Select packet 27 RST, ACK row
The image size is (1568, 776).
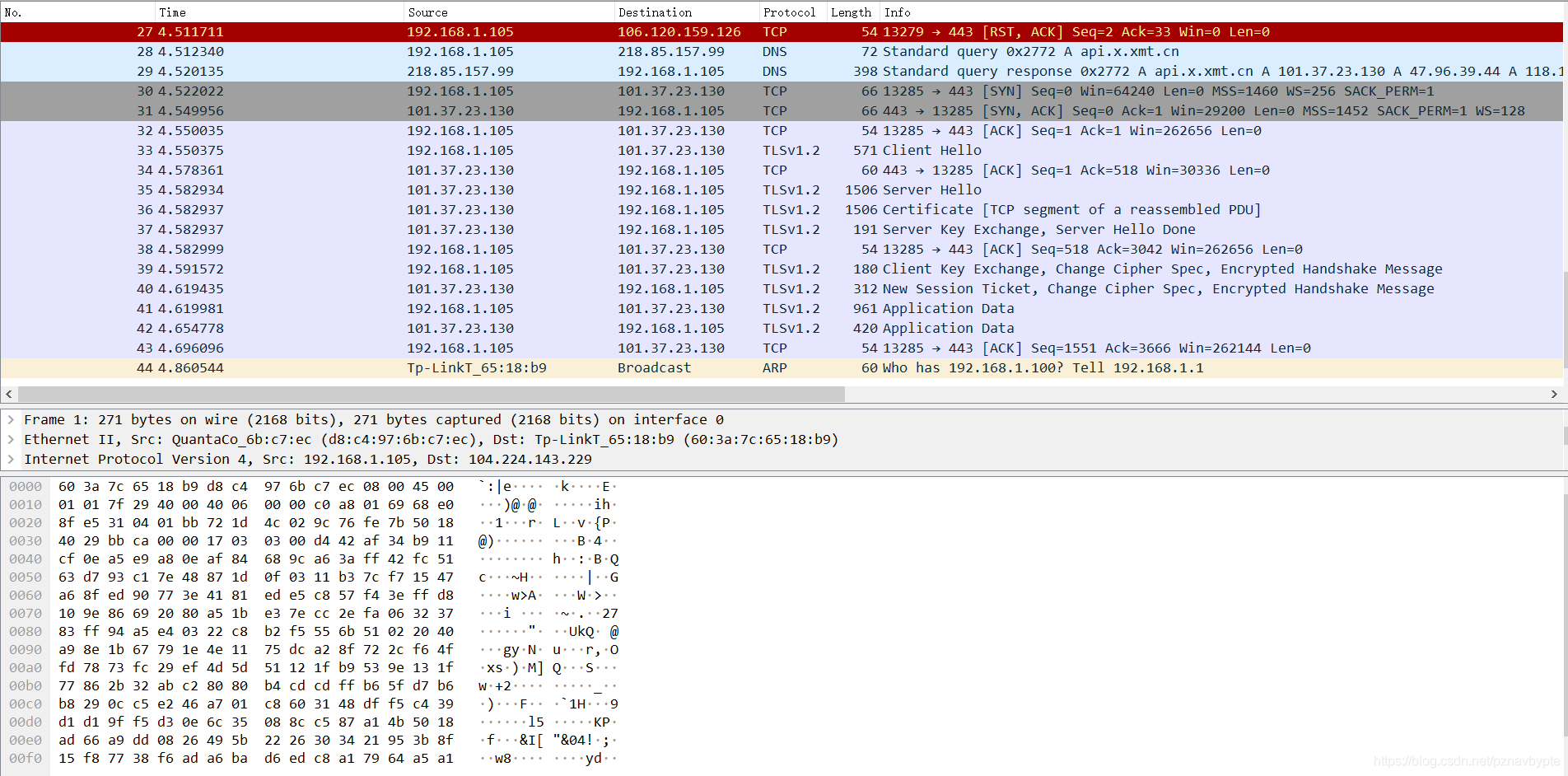point(782,32)
